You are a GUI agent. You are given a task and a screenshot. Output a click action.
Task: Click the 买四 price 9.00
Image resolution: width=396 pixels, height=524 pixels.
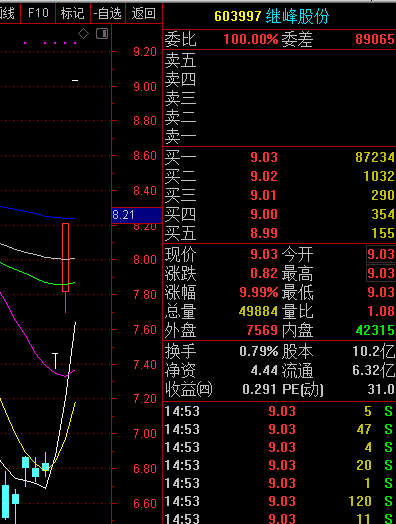pos(264,214)
